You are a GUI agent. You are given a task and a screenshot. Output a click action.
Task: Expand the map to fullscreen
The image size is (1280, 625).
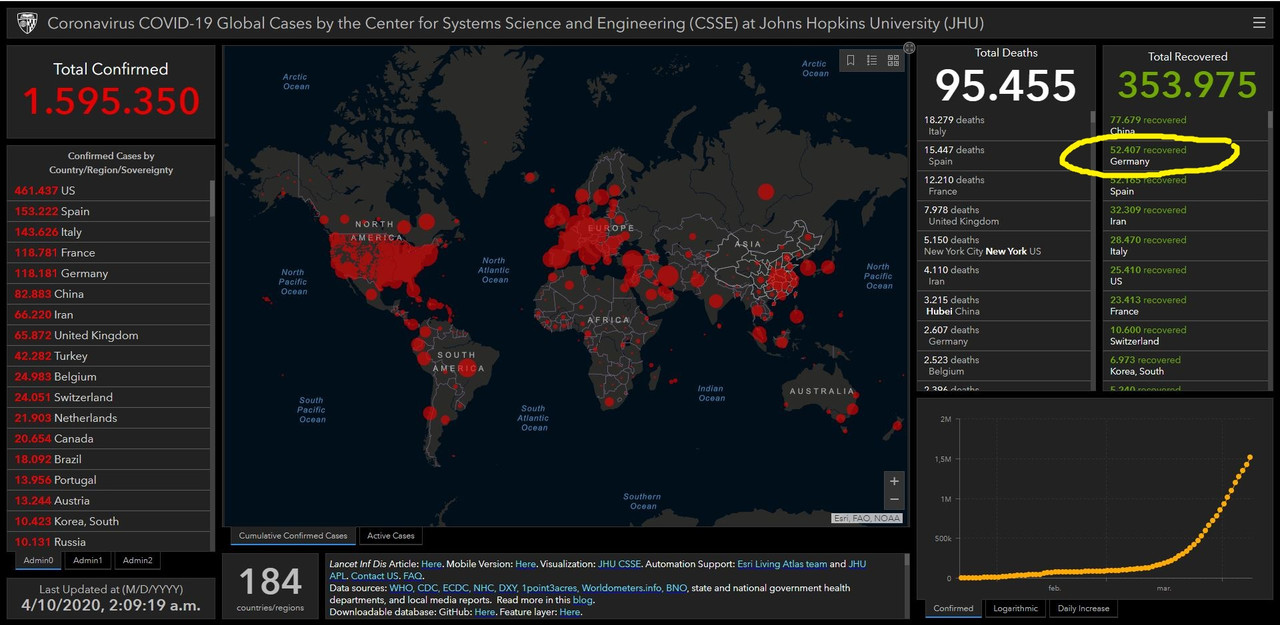[909, 48]
